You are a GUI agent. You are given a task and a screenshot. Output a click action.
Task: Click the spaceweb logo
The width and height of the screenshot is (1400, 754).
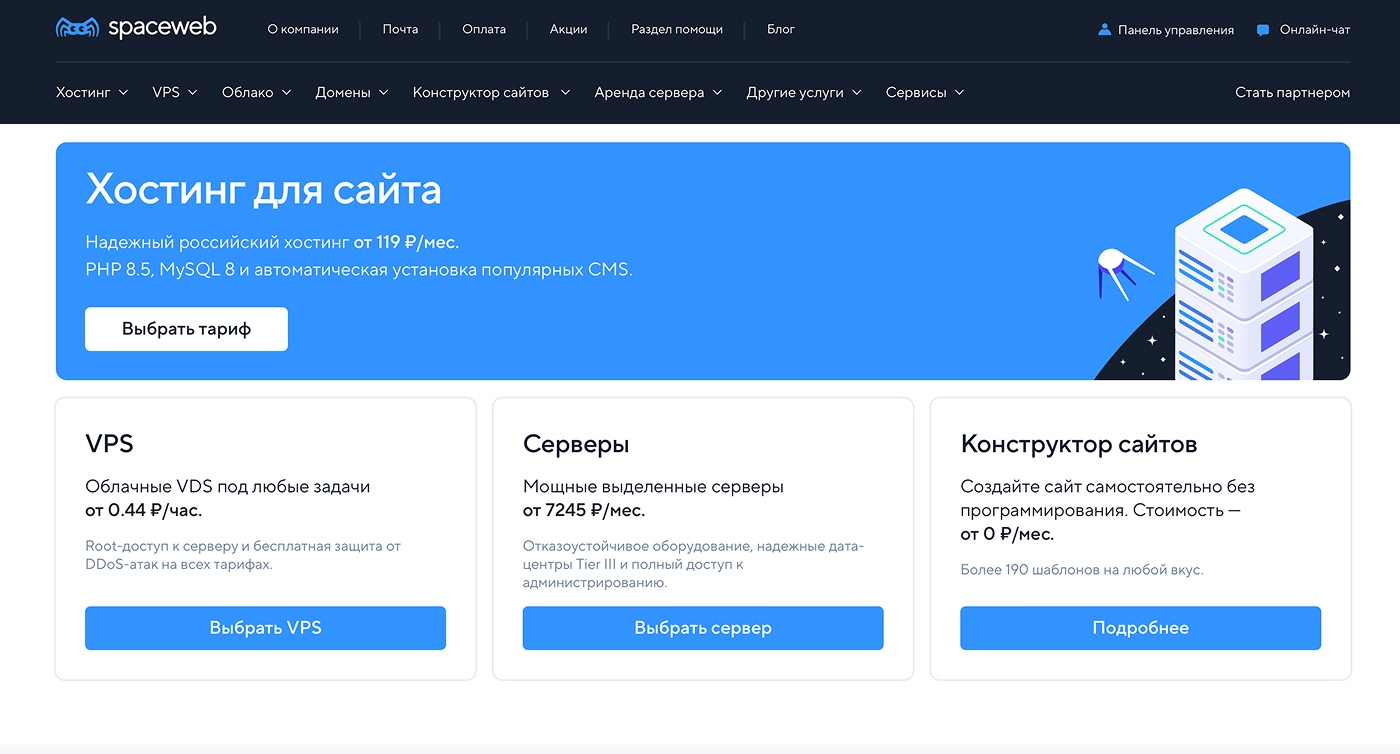135,28
